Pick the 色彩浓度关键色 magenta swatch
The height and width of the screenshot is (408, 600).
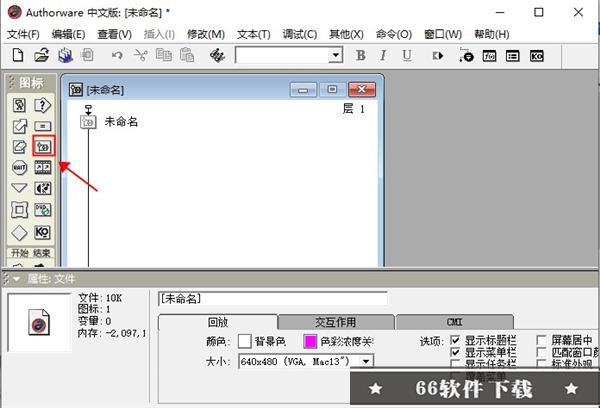(x=310, y=341)
